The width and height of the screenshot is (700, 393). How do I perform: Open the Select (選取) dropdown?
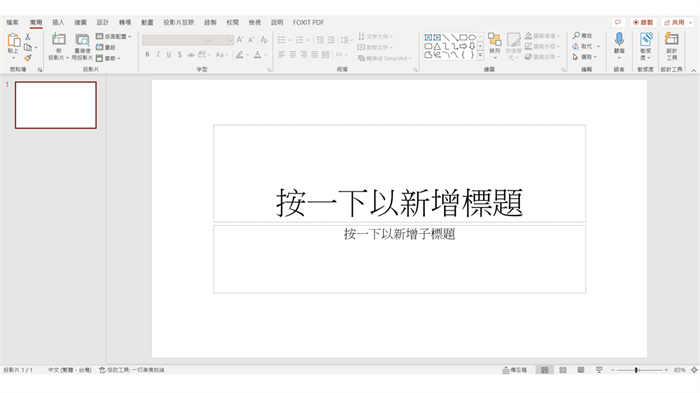pyautogui.click(x=585, y=57)
